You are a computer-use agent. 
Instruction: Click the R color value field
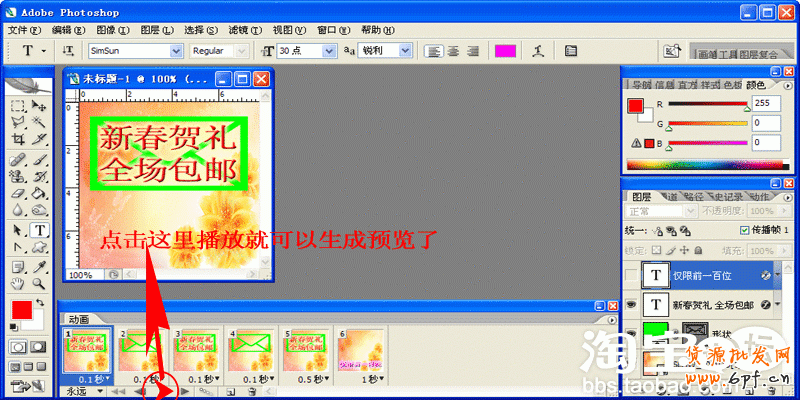766,103
